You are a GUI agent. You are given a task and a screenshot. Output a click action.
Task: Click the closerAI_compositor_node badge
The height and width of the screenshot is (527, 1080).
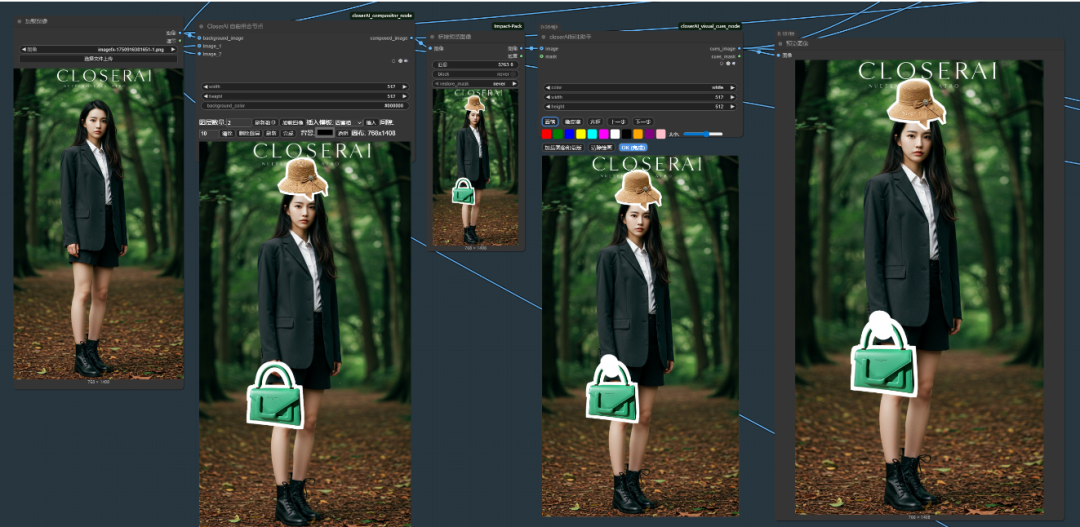[x=382, y=14]
